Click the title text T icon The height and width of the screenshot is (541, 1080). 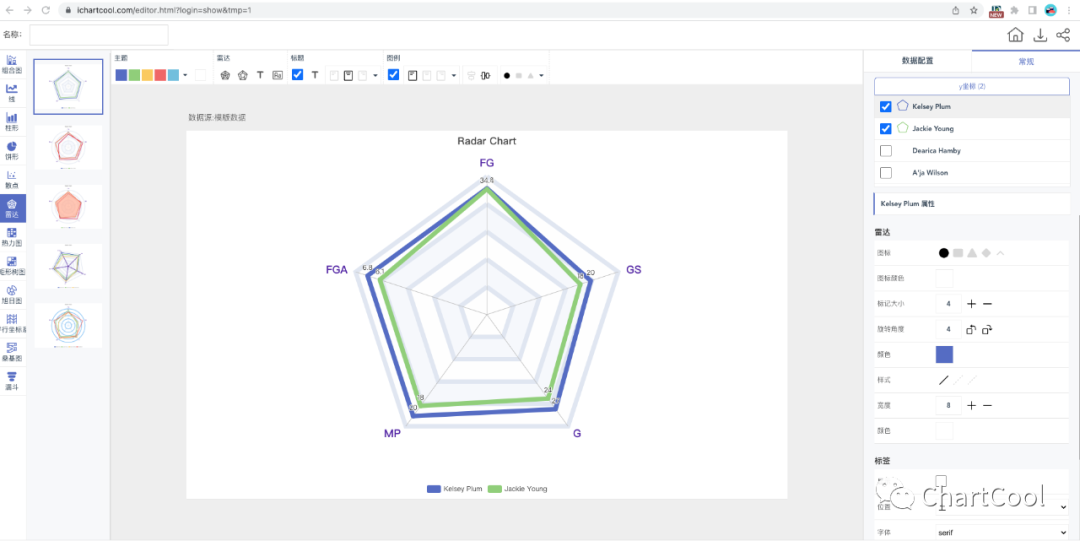click(315, 75)
